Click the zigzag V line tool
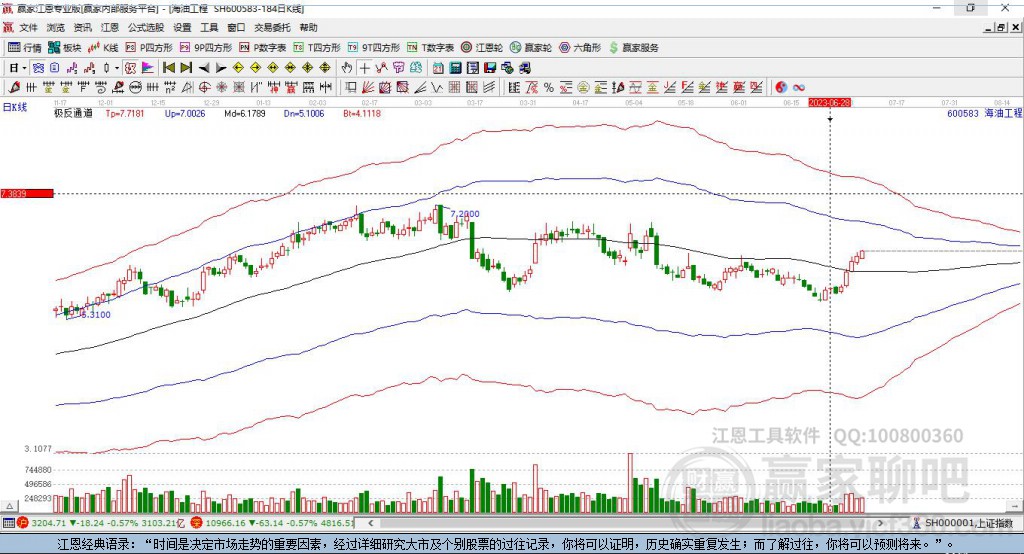 tap(436, 87)
